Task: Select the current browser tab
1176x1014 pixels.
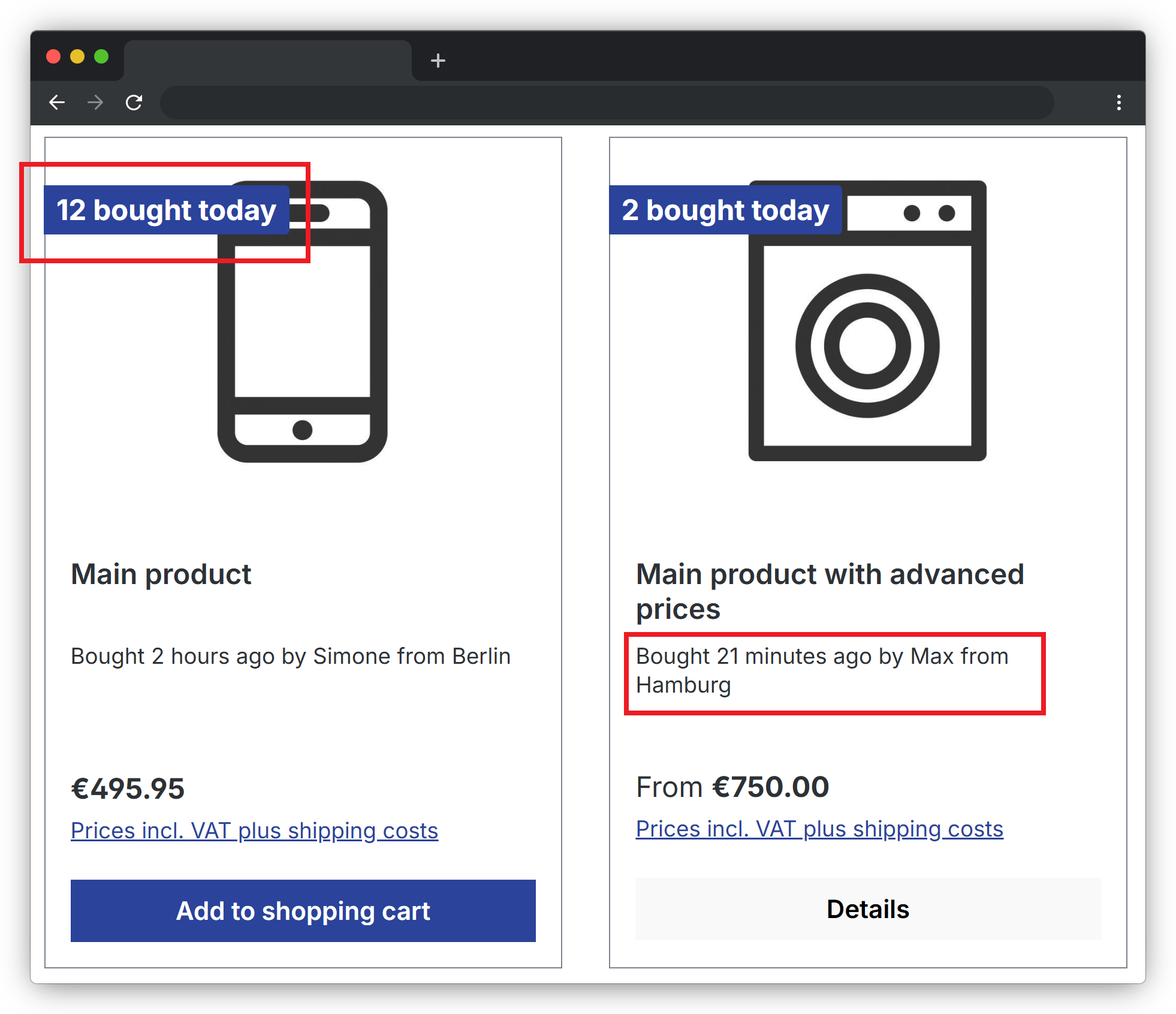Action: tap(267, 61)
